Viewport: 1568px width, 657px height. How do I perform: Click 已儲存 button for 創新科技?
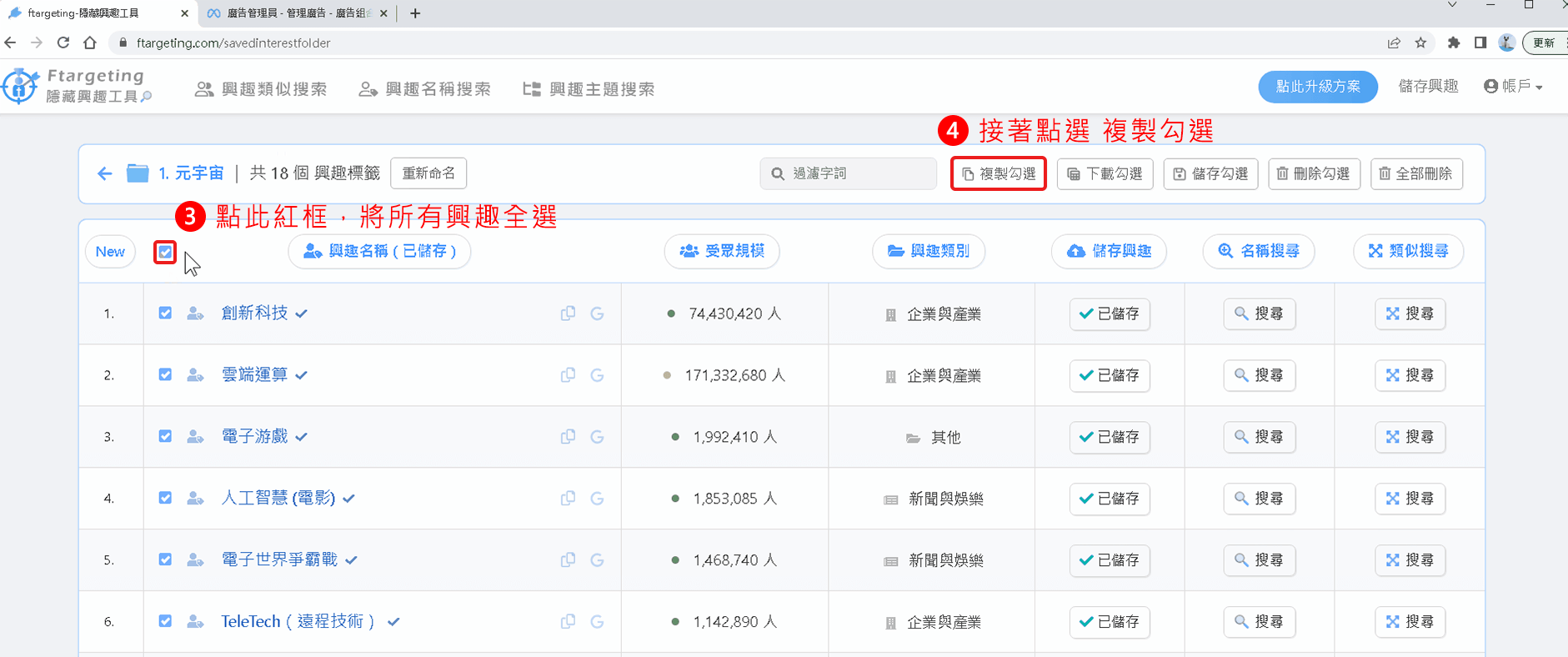[x=1110, y=313]
